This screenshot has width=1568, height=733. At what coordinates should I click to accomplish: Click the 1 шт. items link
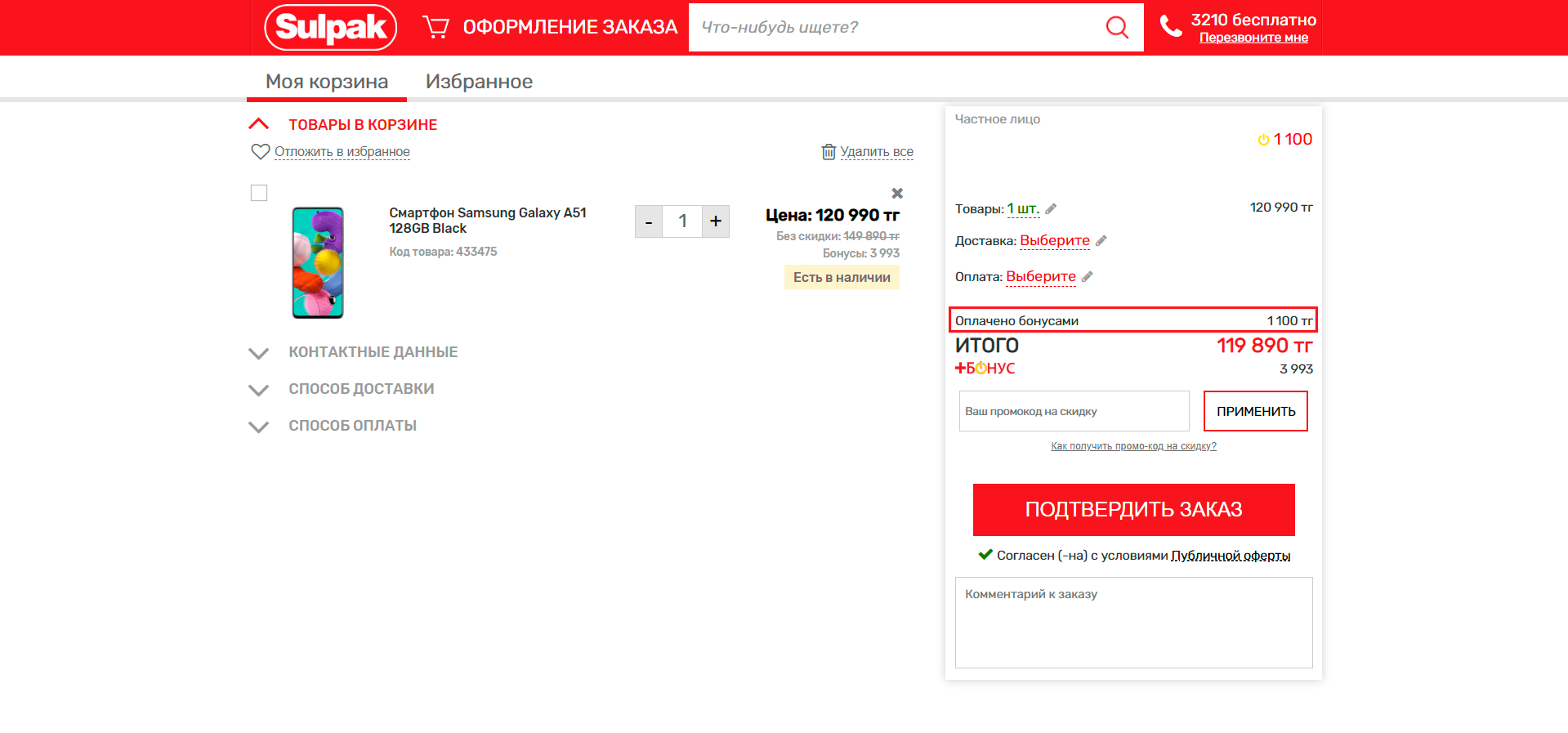[x=1023, y=209]
